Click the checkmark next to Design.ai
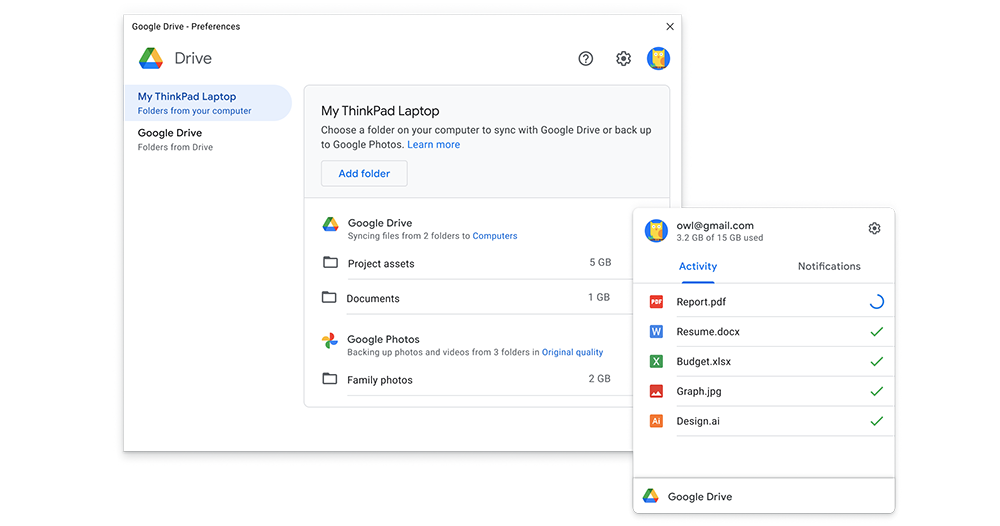The height and width of the screenshot is (526, 1000). point(877,421)
